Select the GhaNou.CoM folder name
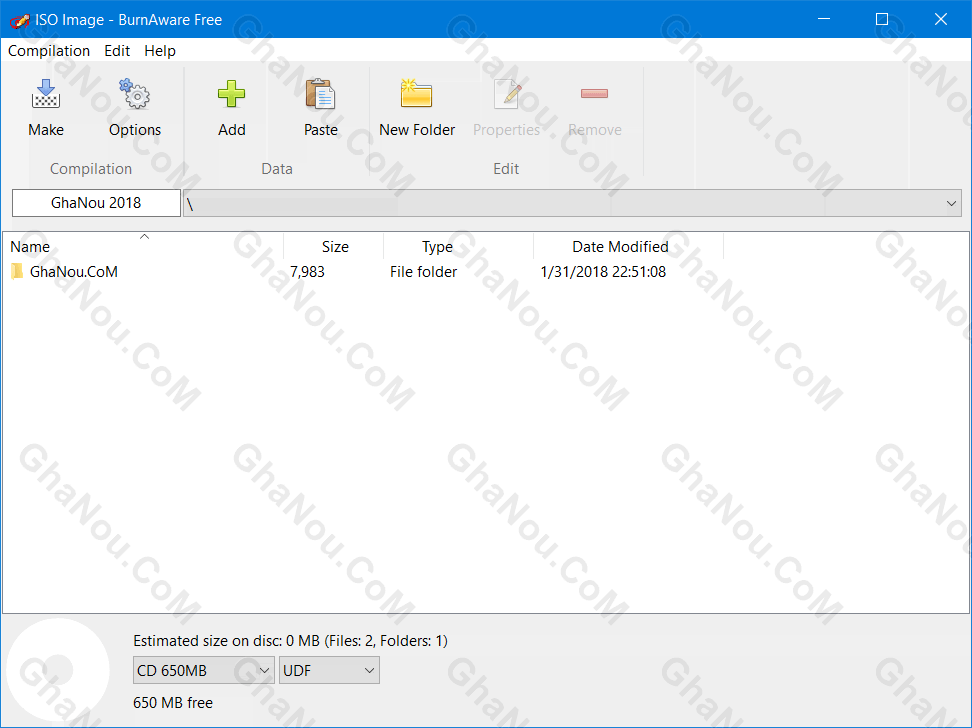This screenshot has width=972, height=728. (74, 272)
